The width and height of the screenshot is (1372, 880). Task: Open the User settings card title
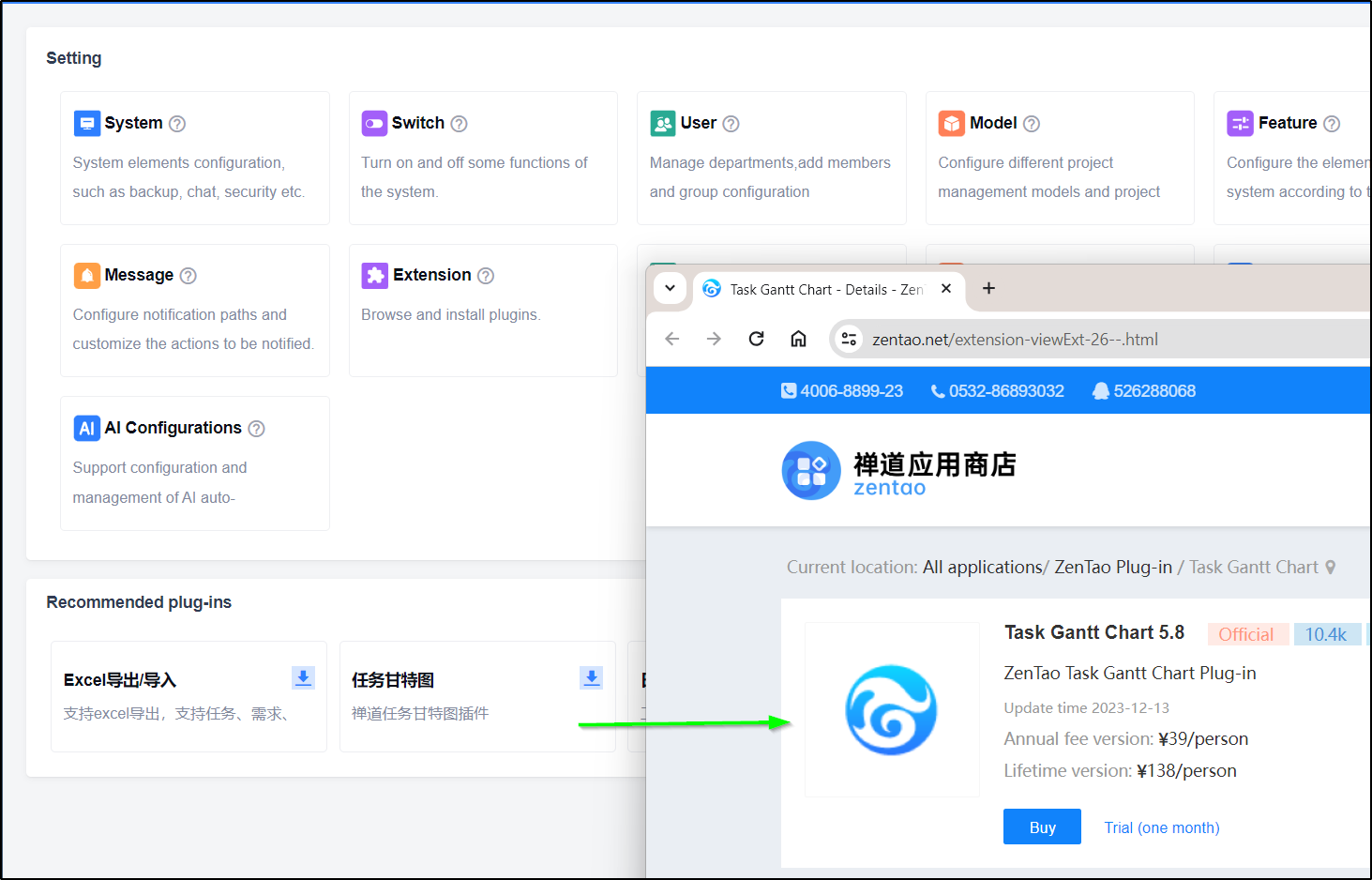click(699, 123)
